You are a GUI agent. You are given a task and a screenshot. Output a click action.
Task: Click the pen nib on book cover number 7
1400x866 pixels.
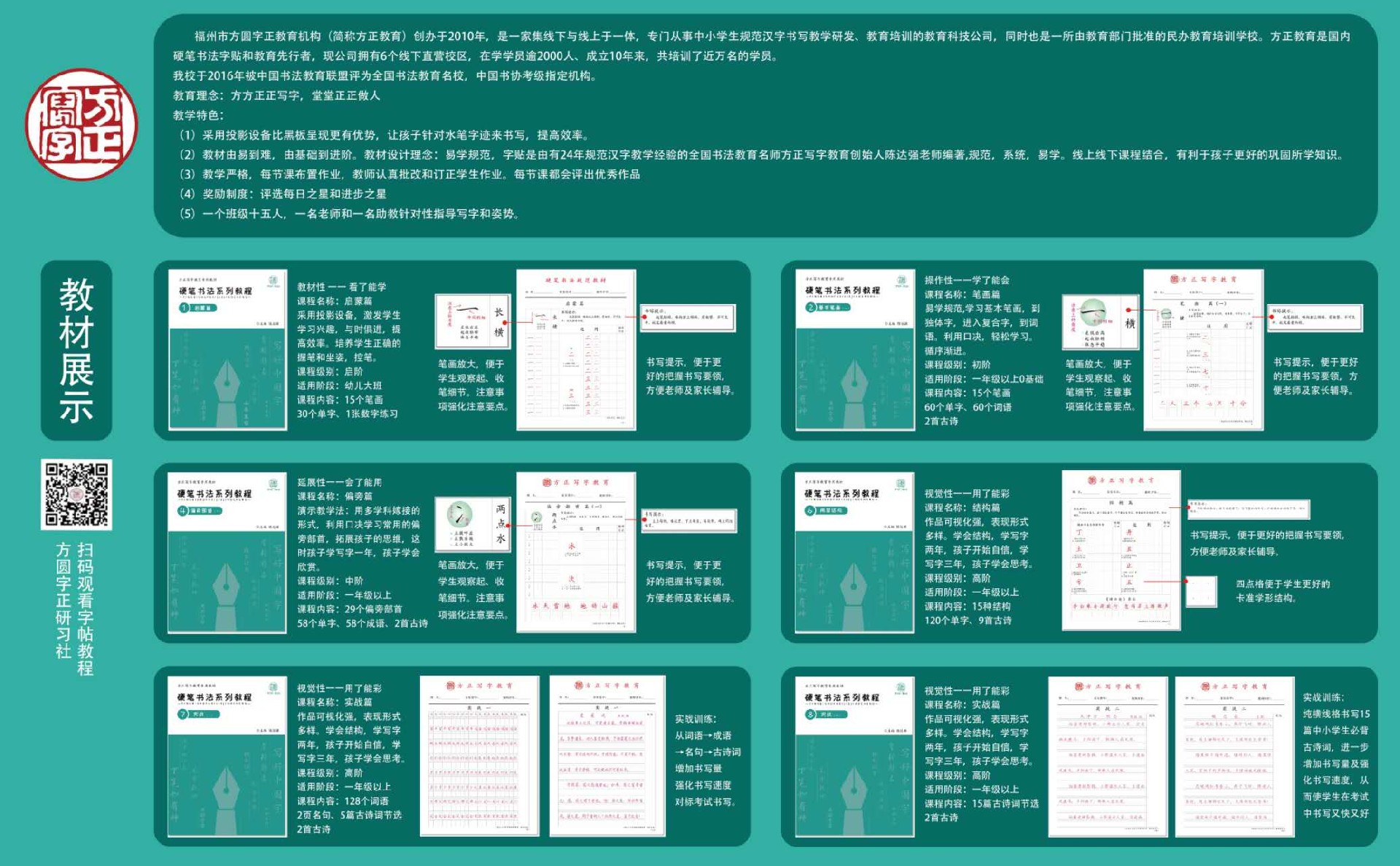tap(227, 789)
